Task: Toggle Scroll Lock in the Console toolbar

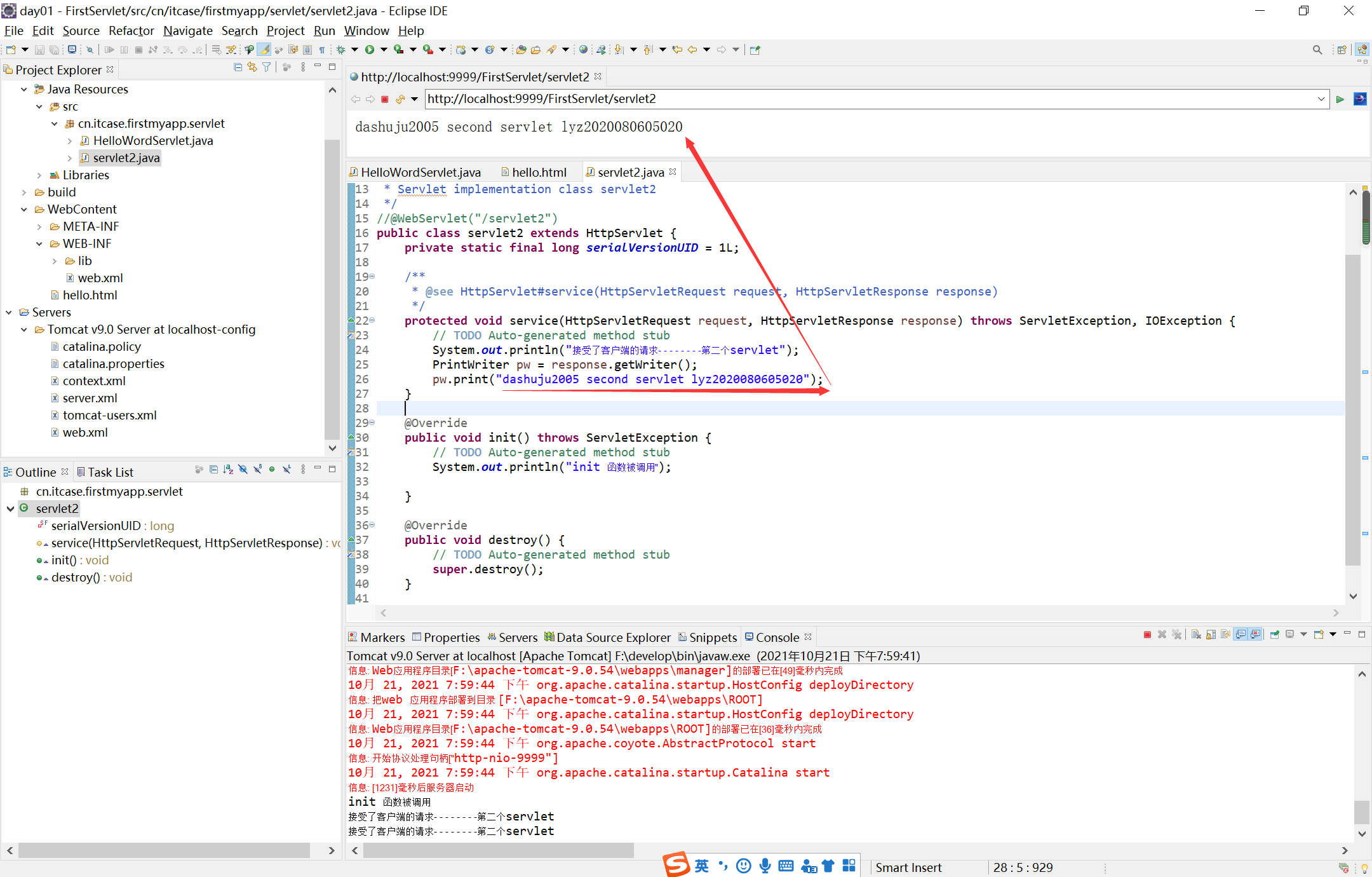Action: point(1211,634)
